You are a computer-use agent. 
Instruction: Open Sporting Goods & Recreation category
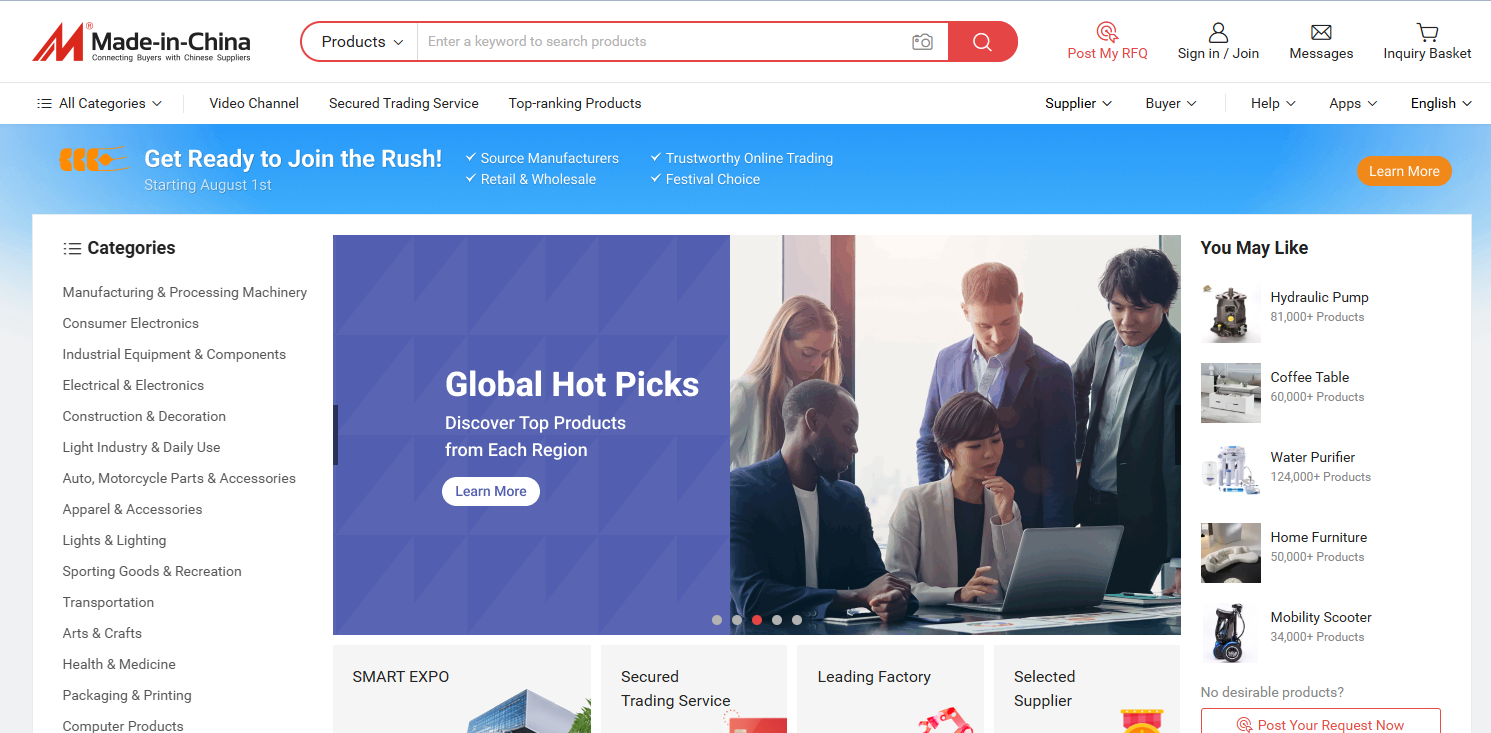152,571
